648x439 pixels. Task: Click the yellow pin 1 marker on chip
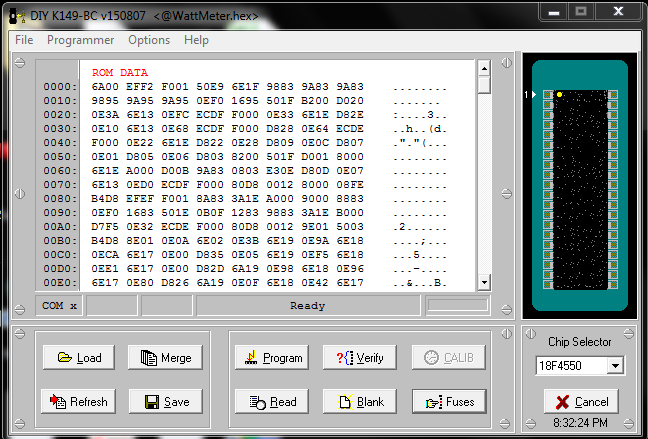(x=559, y=95)
